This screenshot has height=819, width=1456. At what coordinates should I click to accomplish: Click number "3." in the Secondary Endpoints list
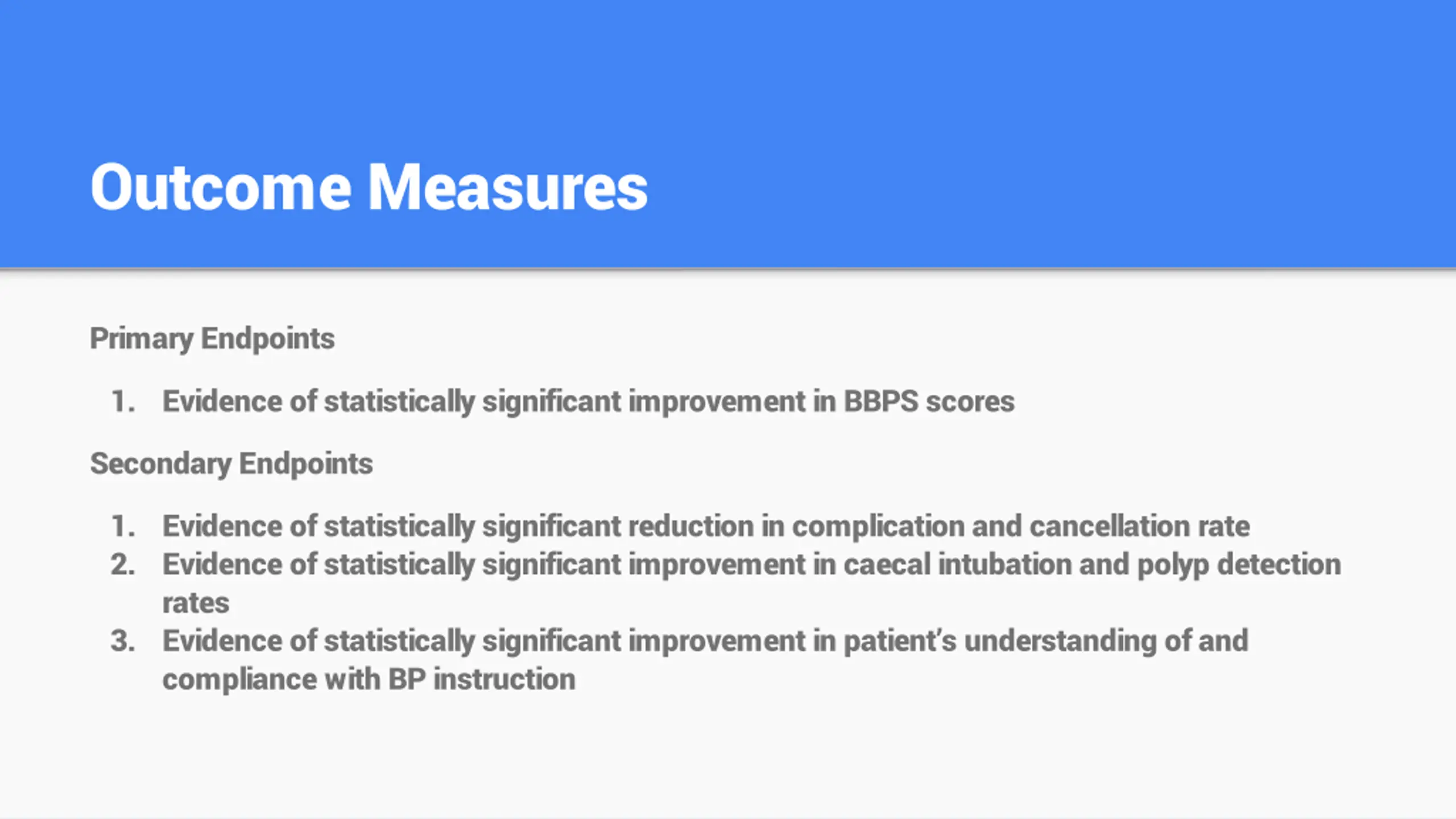123,641
